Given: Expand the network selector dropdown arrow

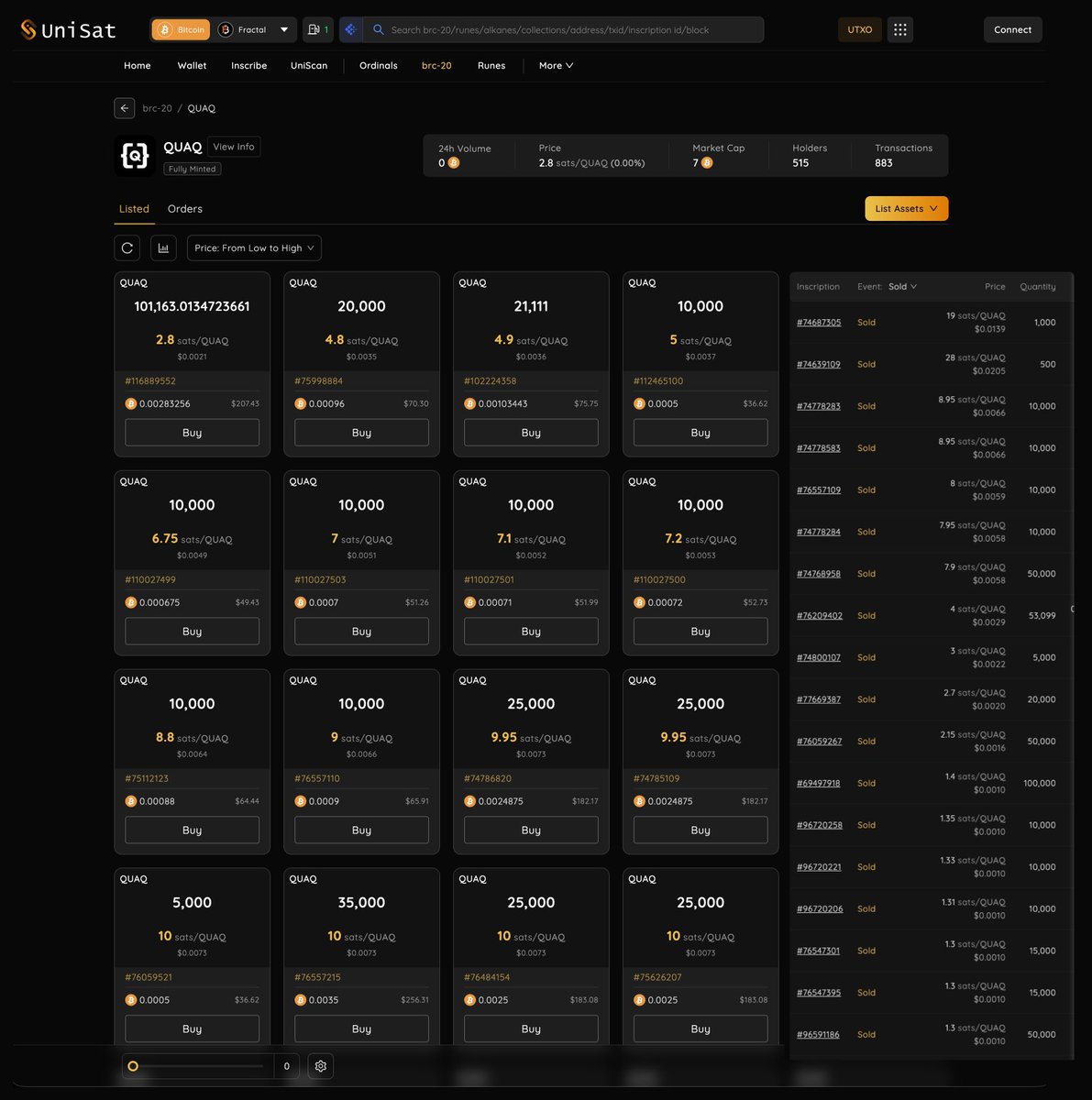Looking at the screenshot, I should [284, 29].
